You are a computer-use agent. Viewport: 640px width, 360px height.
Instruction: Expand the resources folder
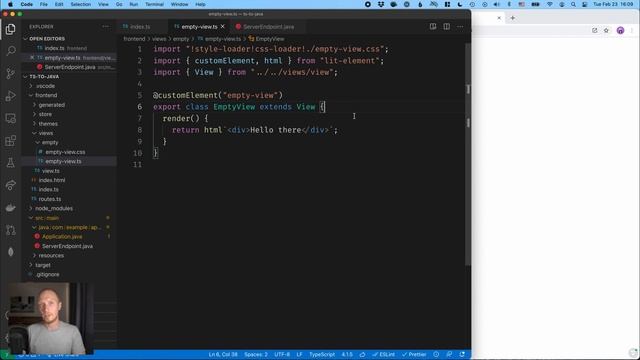coord(51,256)
